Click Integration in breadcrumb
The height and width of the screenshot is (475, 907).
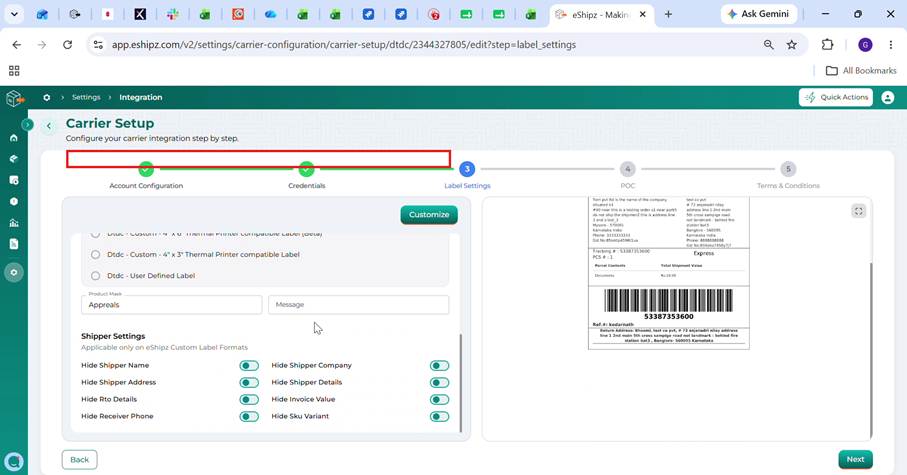[x=141, y=97]
